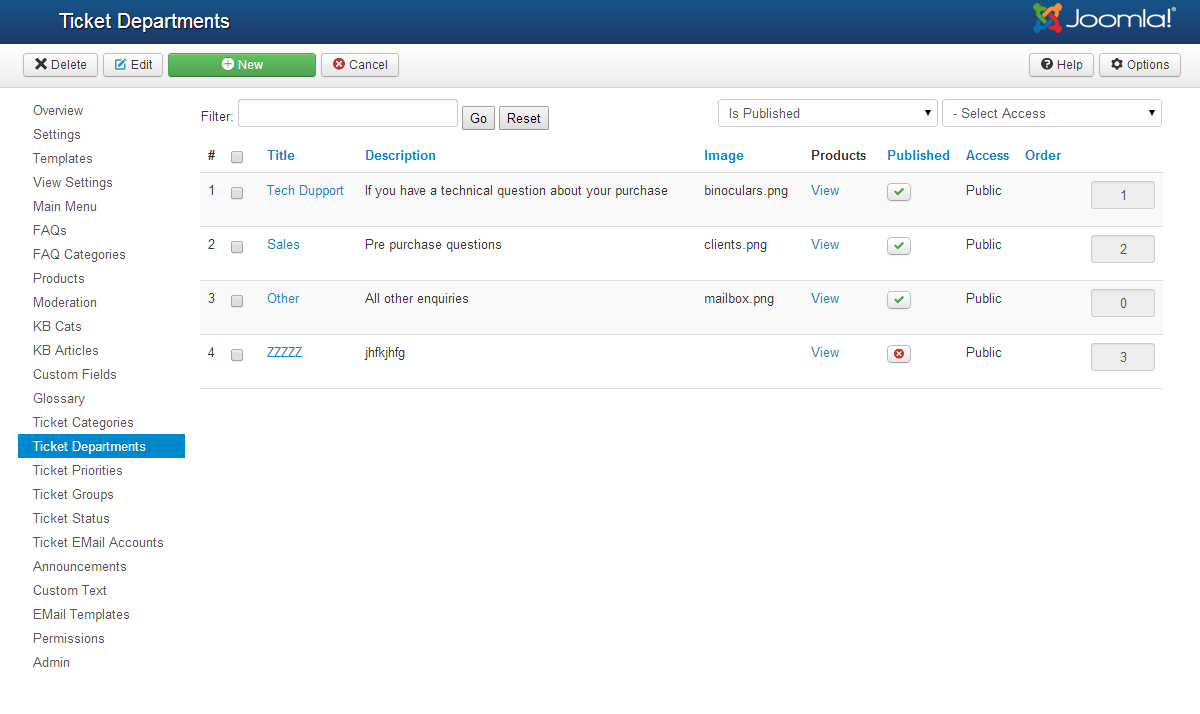Click the Joomla logo

pyautogui.click(x=1103, y=19)
